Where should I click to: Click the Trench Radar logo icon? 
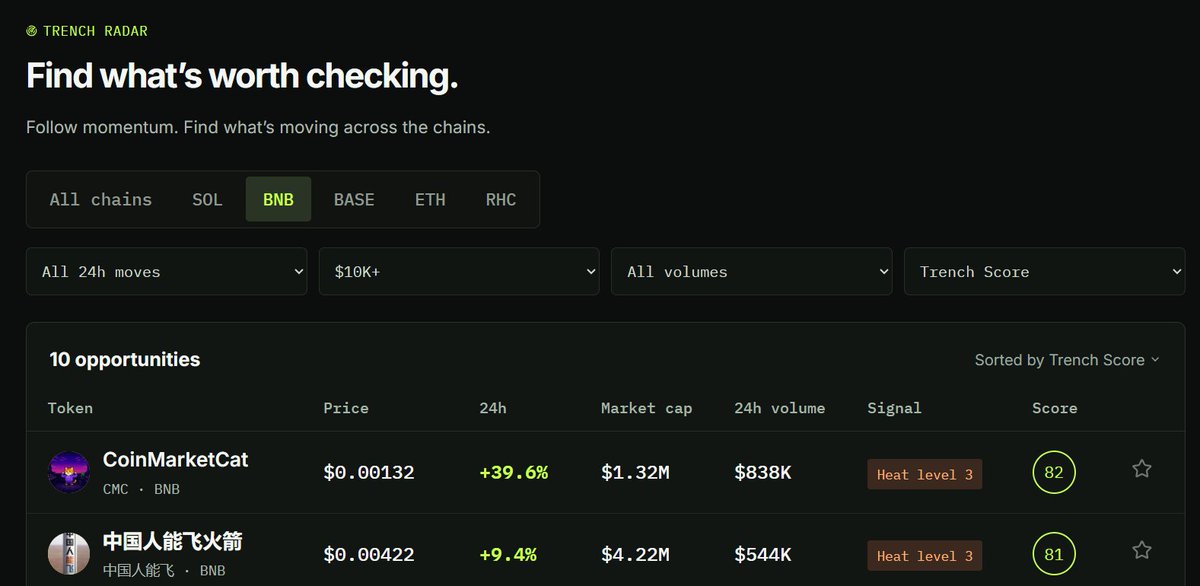point(32,31)
